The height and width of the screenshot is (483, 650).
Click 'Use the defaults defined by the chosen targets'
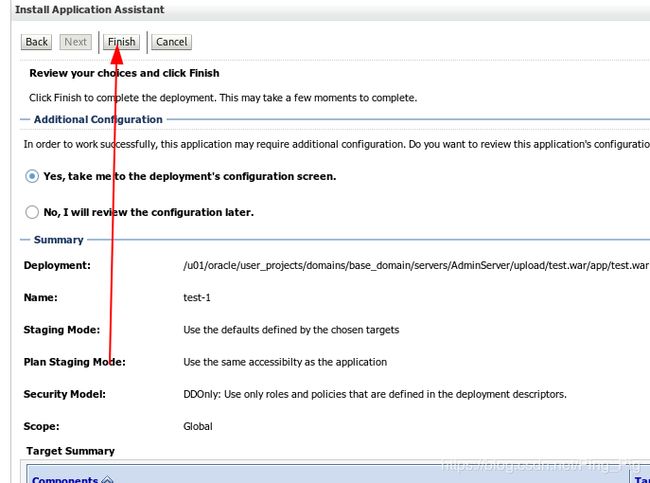coord(291,330)
